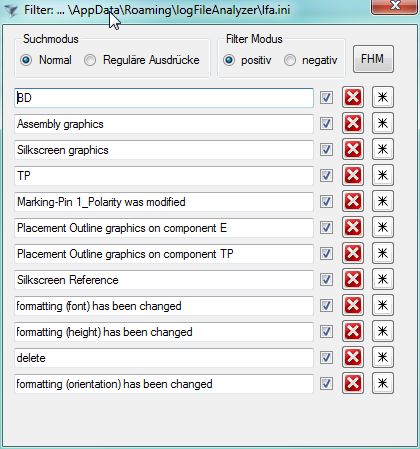Uncheck the BD filter checkbox

(326, 98)
